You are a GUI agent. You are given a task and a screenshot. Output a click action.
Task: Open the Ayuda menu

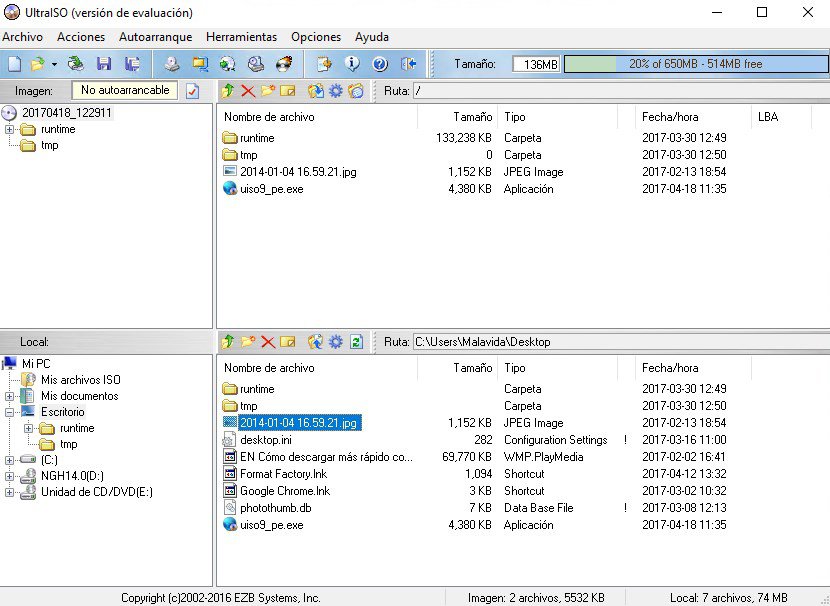tap(372, 37)
